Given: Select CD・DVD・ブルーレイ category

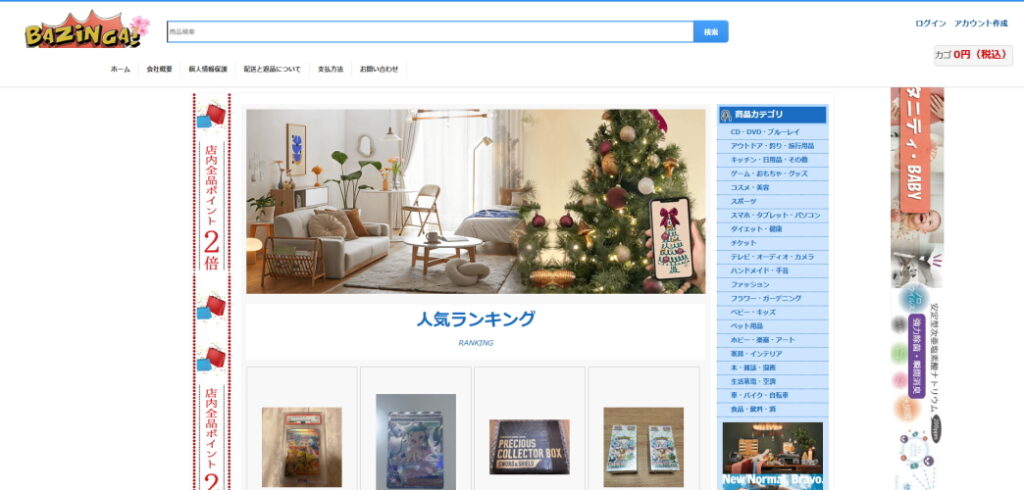Looking at the screenshot, I should click(765, 132).
